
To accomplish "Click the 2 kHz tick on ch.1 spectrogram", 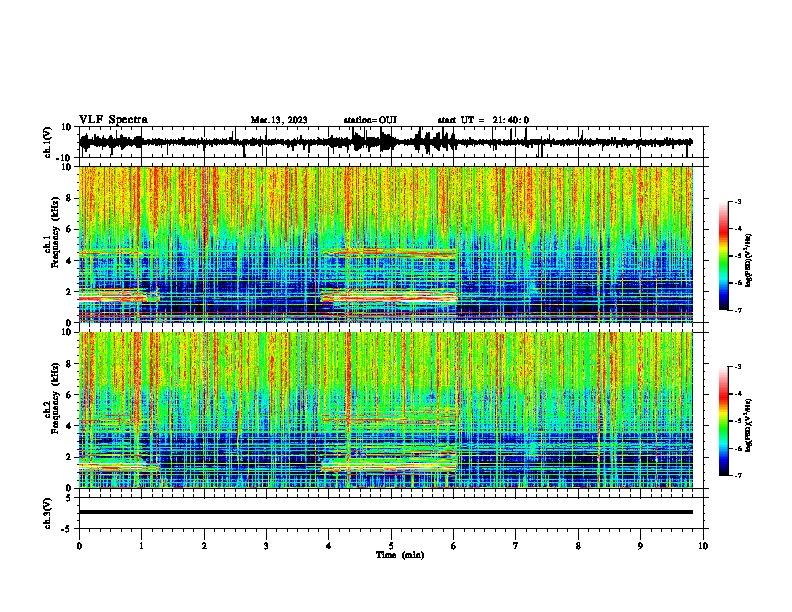I will click(x=69, y=291).
